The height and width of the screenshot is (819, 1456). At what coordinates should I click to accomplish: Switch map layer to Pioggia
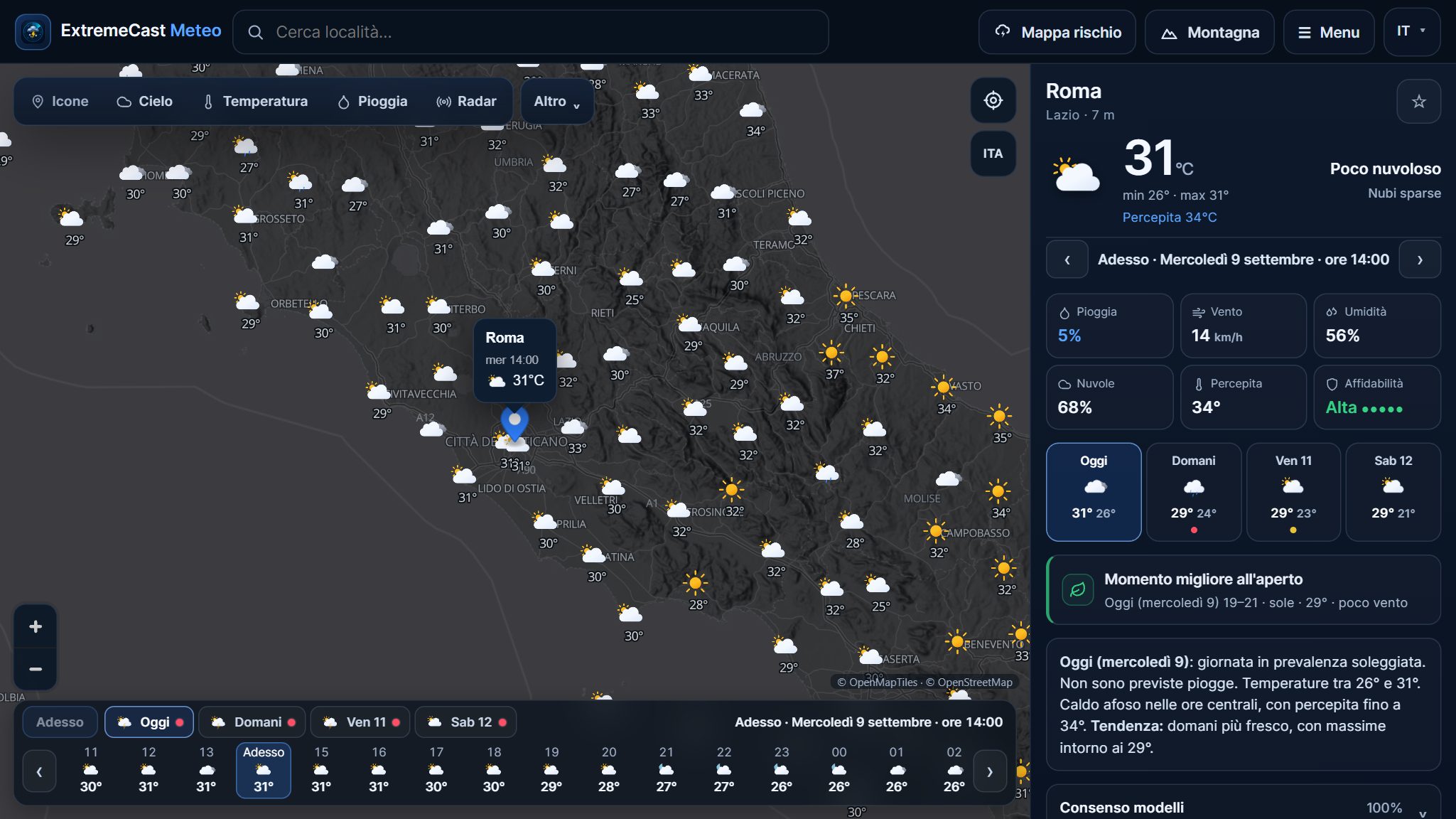[x=372, y=102]
